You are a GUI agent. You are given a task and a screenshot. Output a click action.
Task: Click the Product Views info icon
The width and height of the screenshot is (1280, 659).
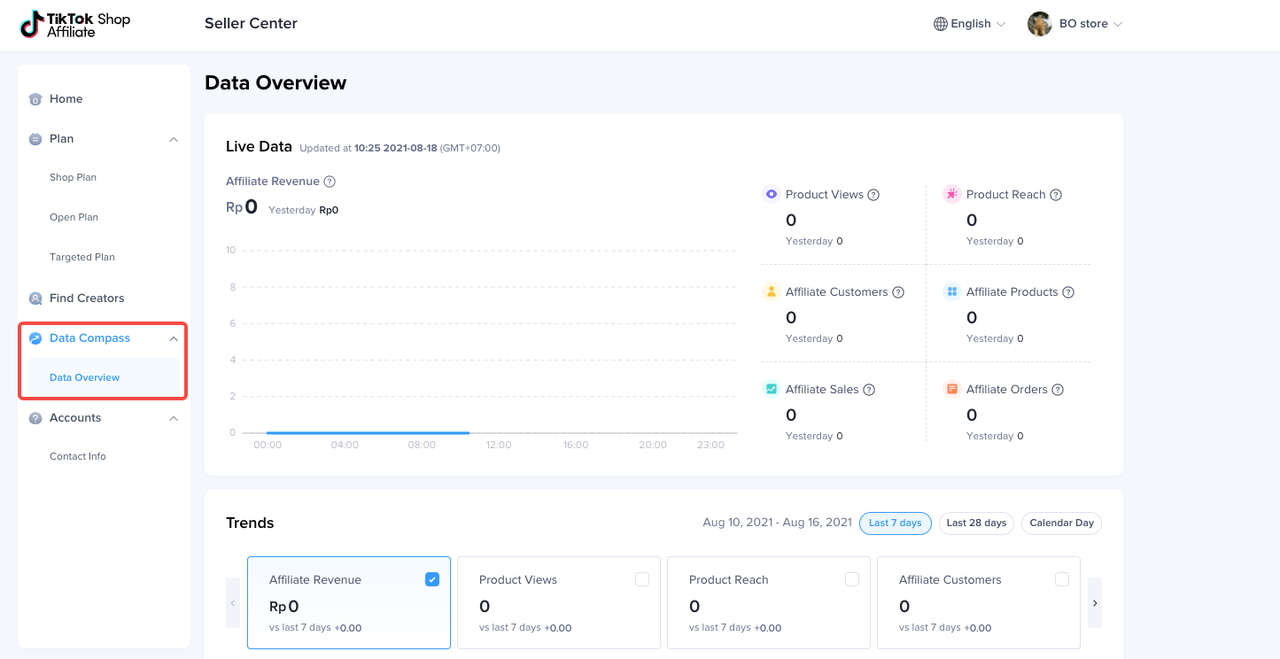pyautogui.click(x=873, y=195)
